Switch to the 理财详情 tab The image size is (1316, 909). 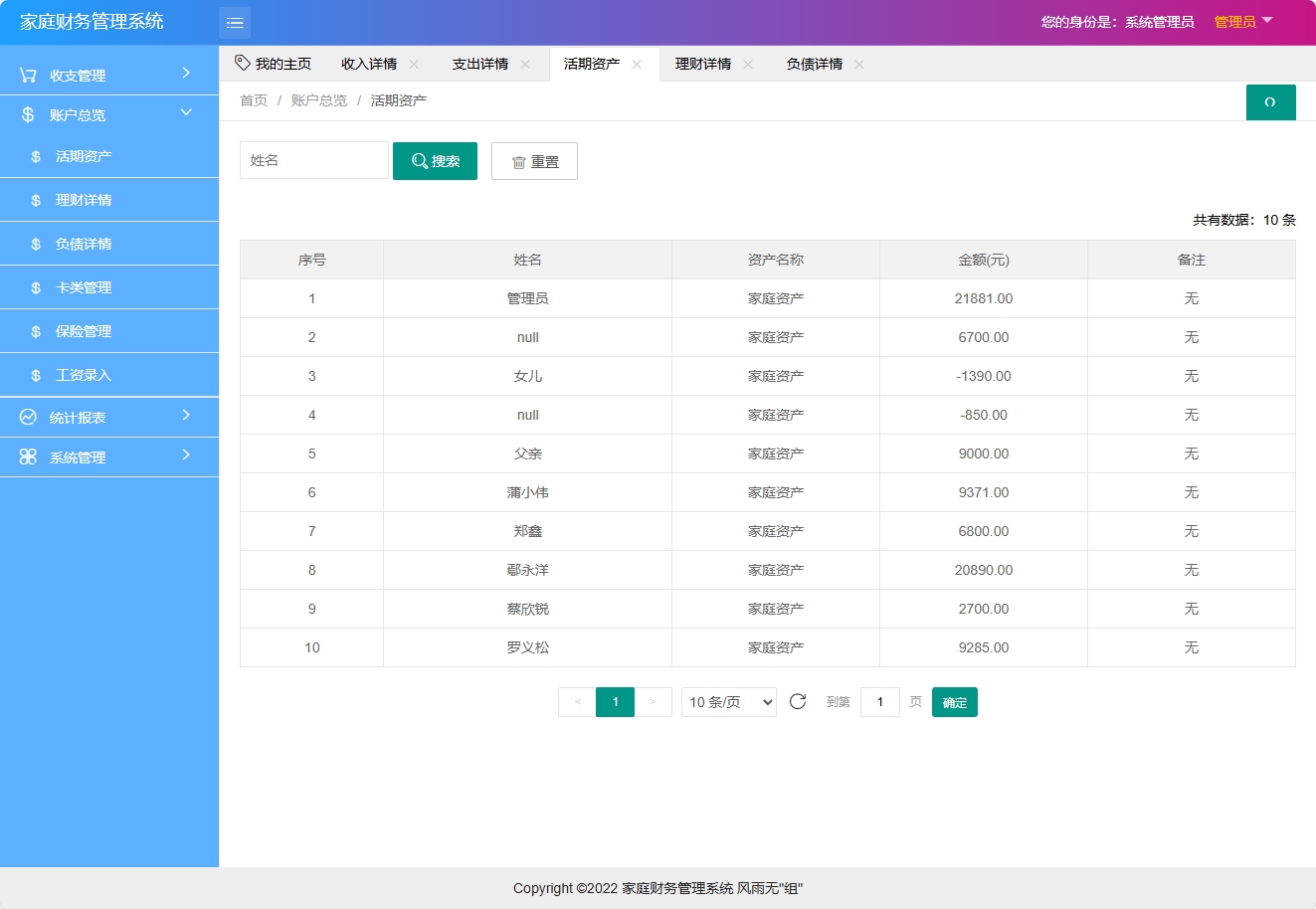[701, 63]
